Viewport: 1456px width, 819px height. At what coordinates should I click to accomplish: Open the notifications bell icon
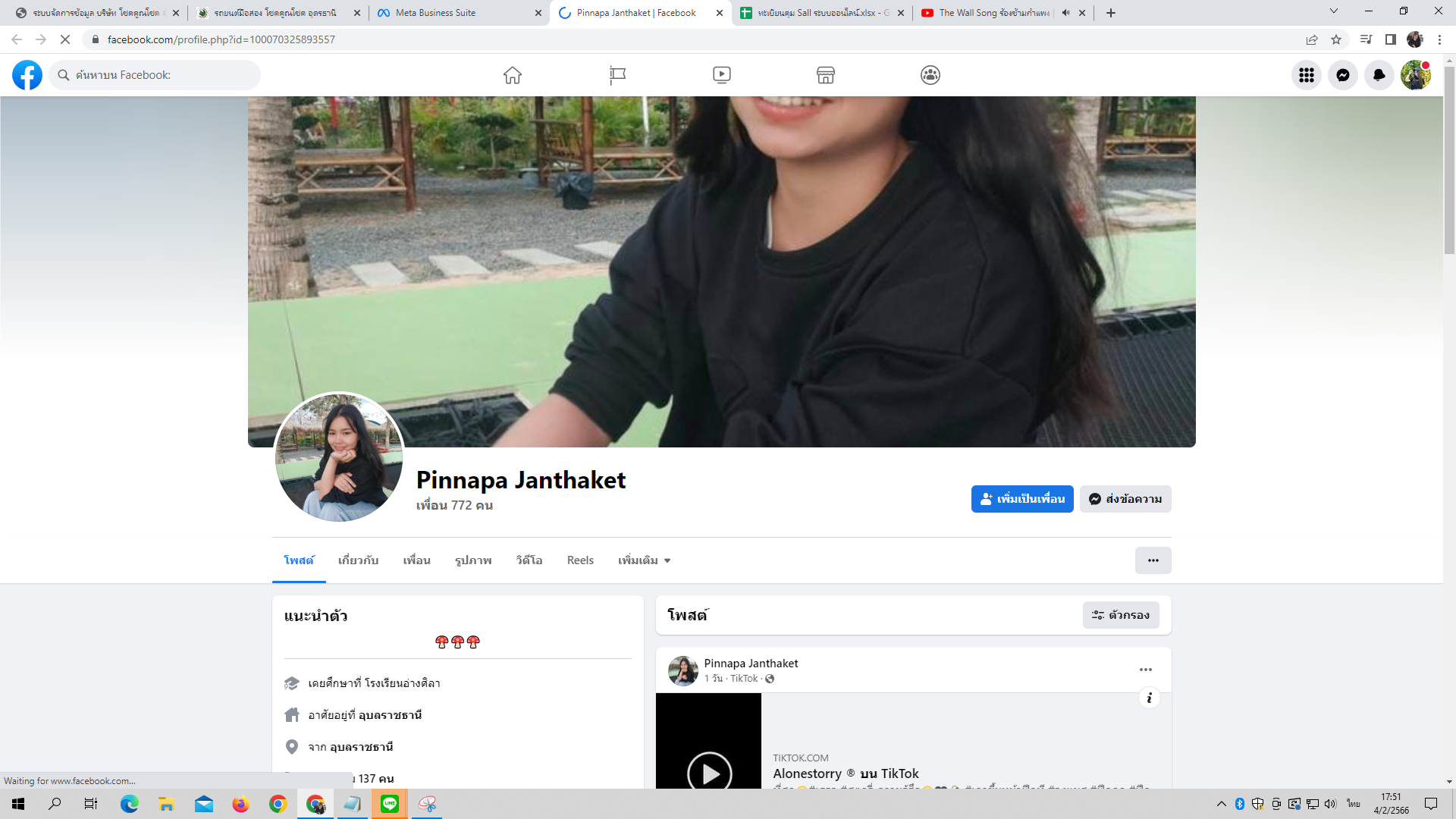pos(1379,75)
